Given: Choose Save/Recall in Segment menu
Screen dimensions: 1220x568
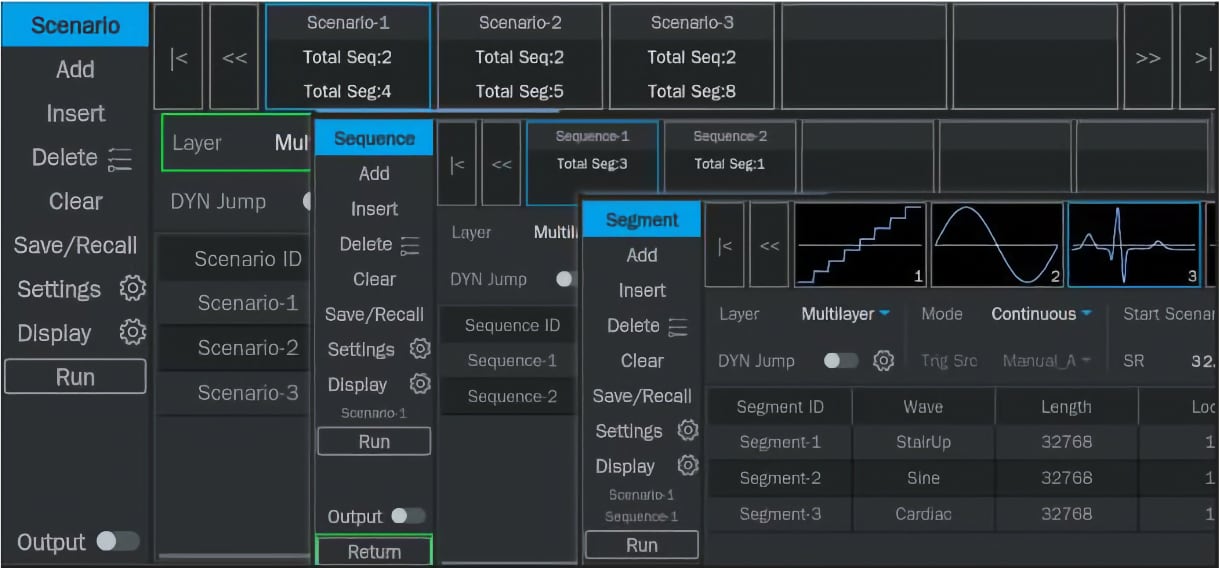Looking at the screenshot, I should coord(642,396).
